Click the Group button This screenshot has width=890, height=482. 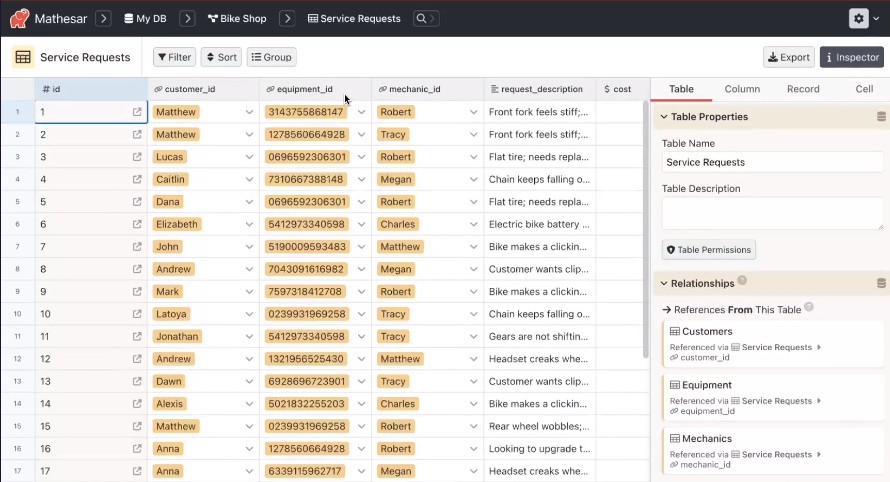pos(271,57)
